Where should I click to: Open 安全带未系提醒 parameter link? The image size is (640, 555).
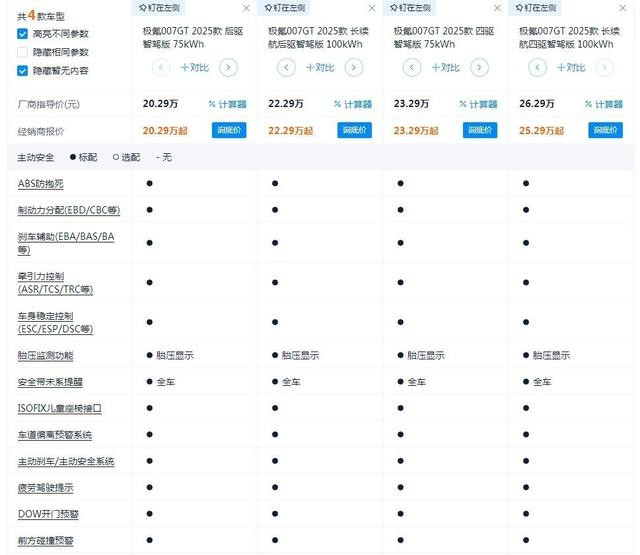coord(50,382)
